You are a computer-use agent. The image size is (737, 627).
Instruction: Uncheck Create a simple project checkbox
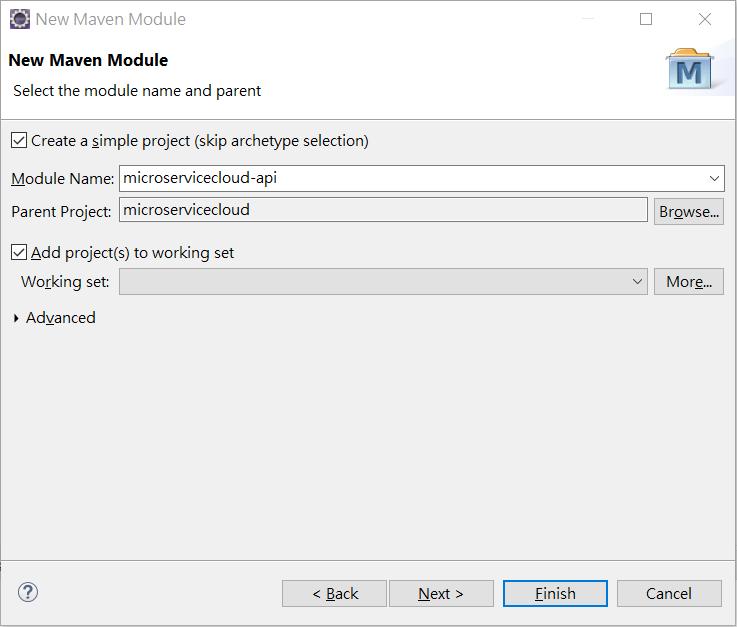19,140
